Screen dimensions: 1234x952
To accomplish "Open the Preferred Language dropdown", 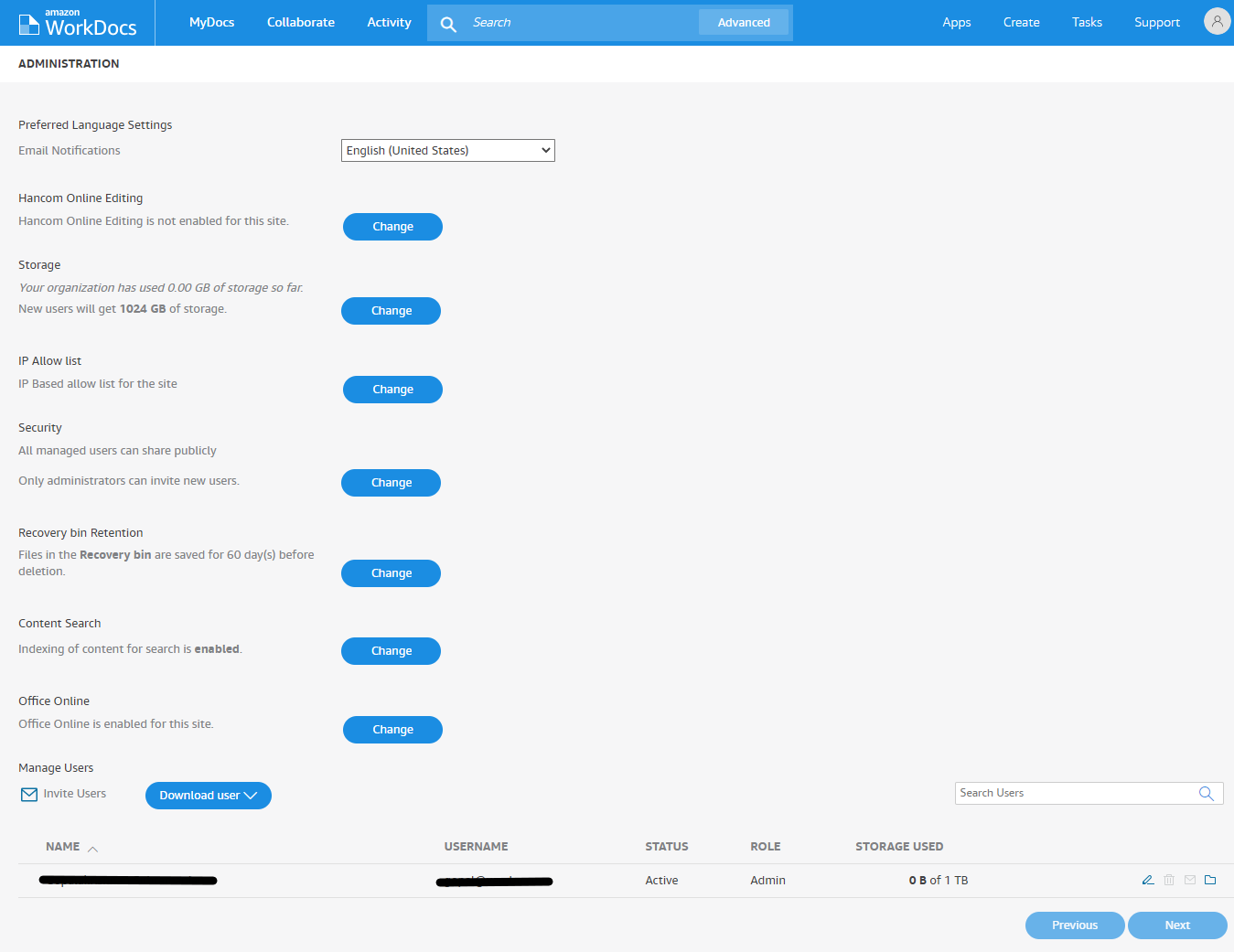I will (x=448, y=150).
